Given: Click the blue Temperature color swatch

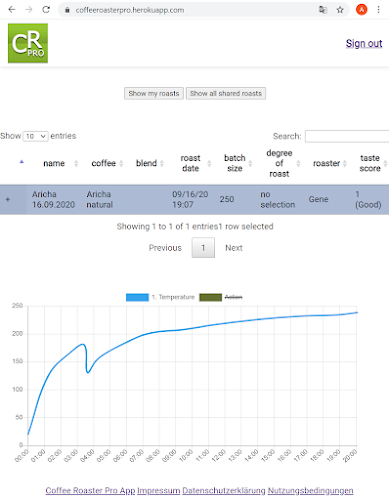Looking at the screenshot, I should [137, 297].
